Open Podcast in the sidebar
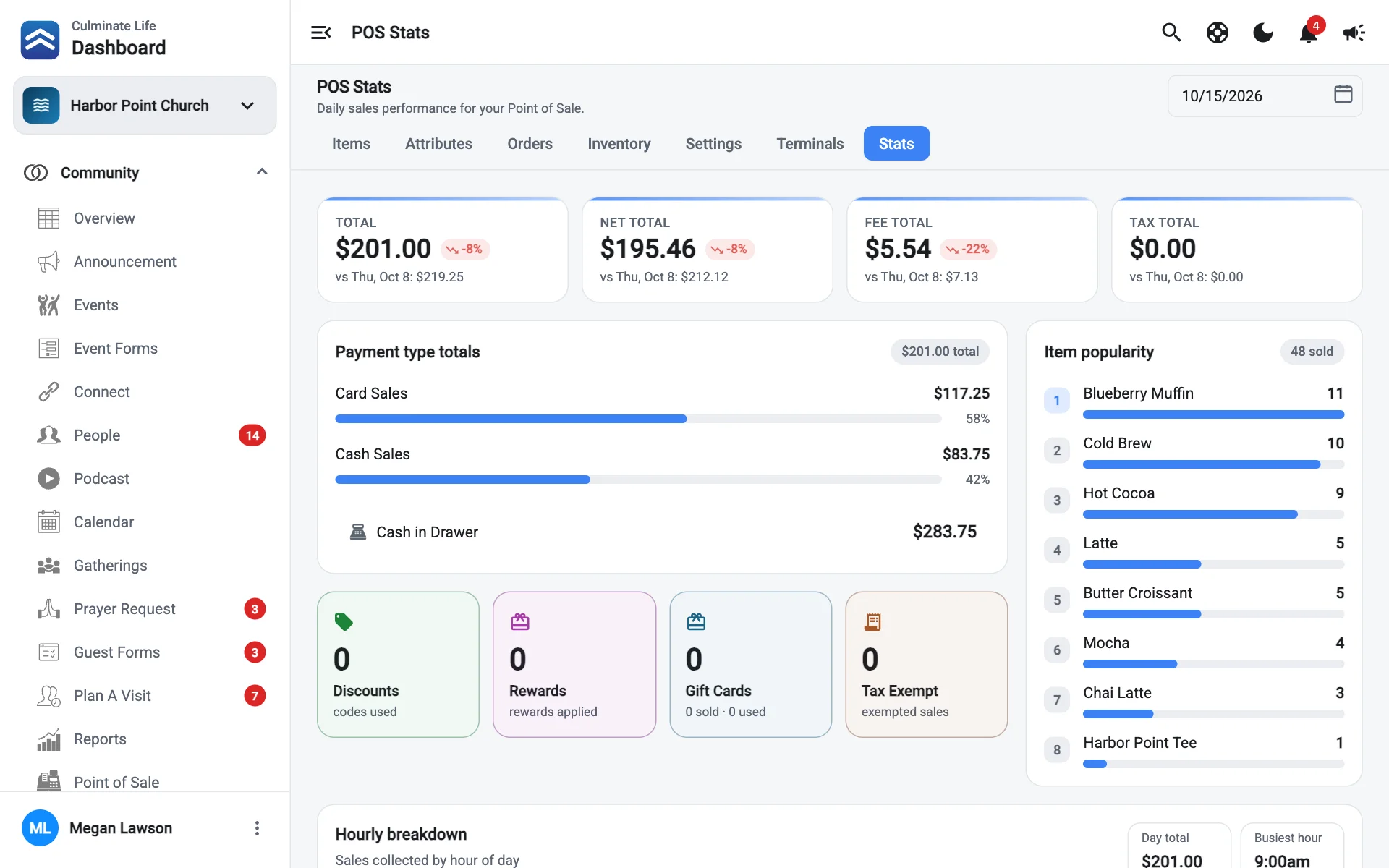 coord(145,479)
